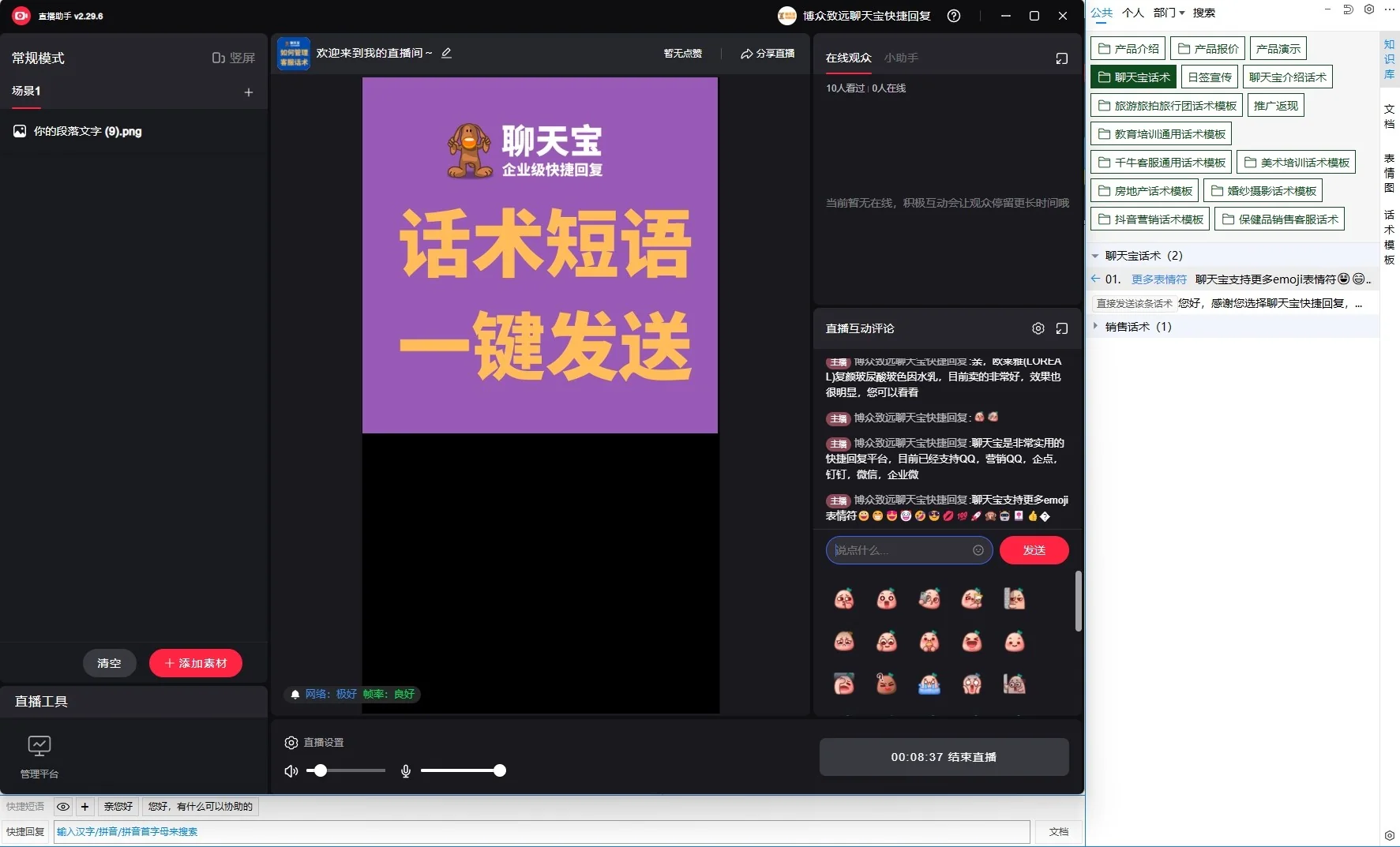Open the 部门 department dropdown
The height and width of the screenshot is (847, 1400).
[1169, 13]
